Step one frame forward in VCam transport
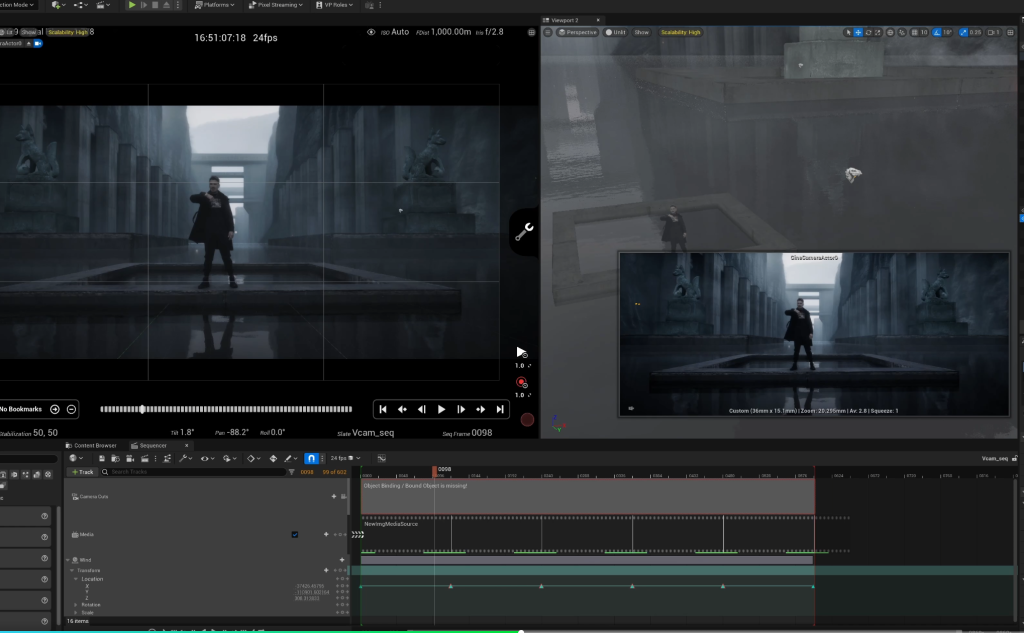The height and width of the screenshot is (633, 1024). pyautogui.click(x=461, y=409)
